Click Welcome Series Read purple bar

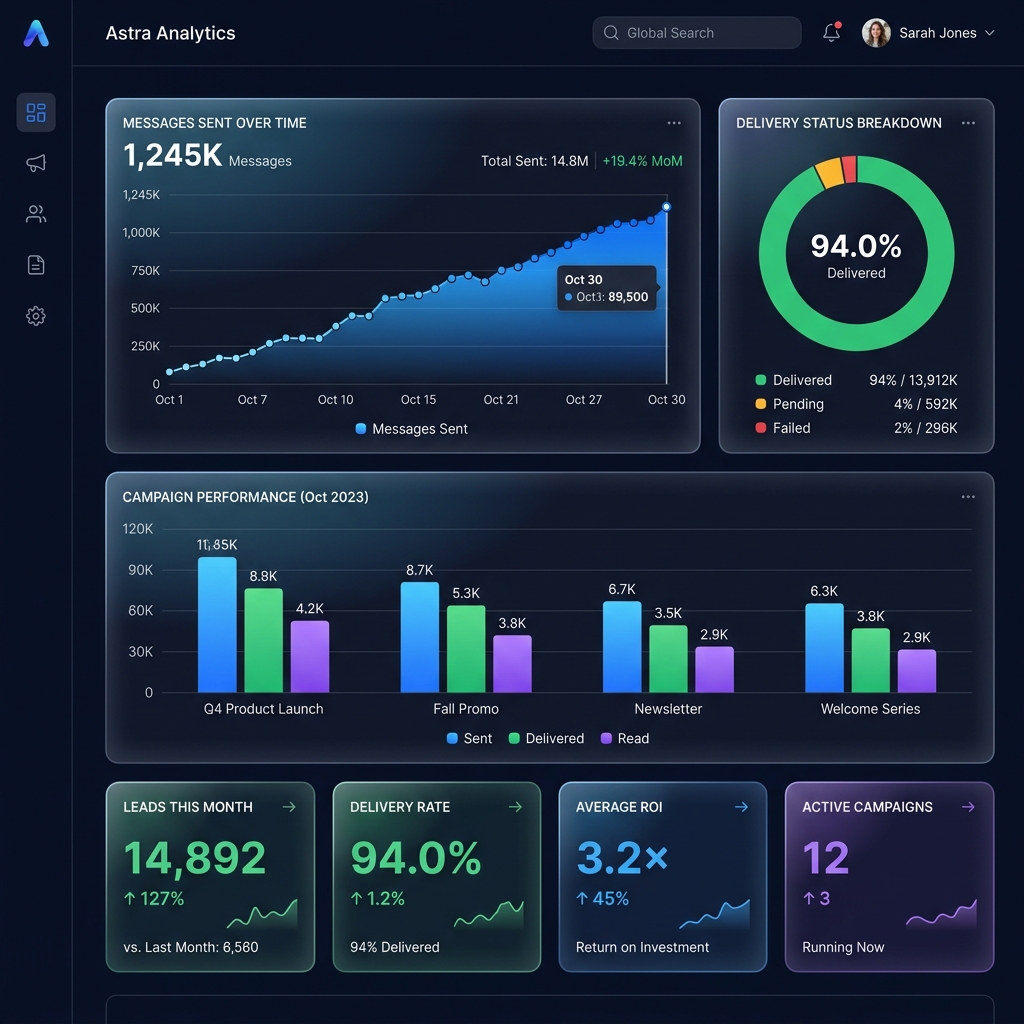(917, 671)
